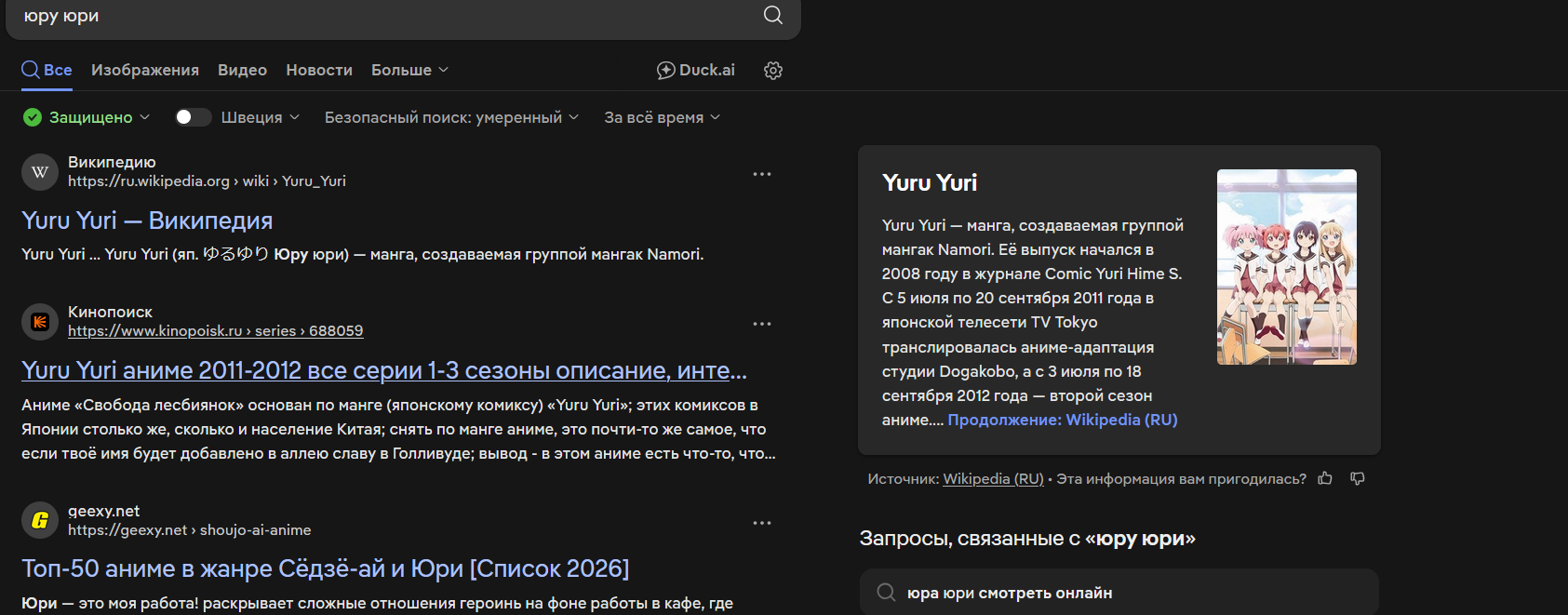Expand the Швеция region dropdown
The width and height of the screenshot is (1568, 615).
click(x=261, y=117)
